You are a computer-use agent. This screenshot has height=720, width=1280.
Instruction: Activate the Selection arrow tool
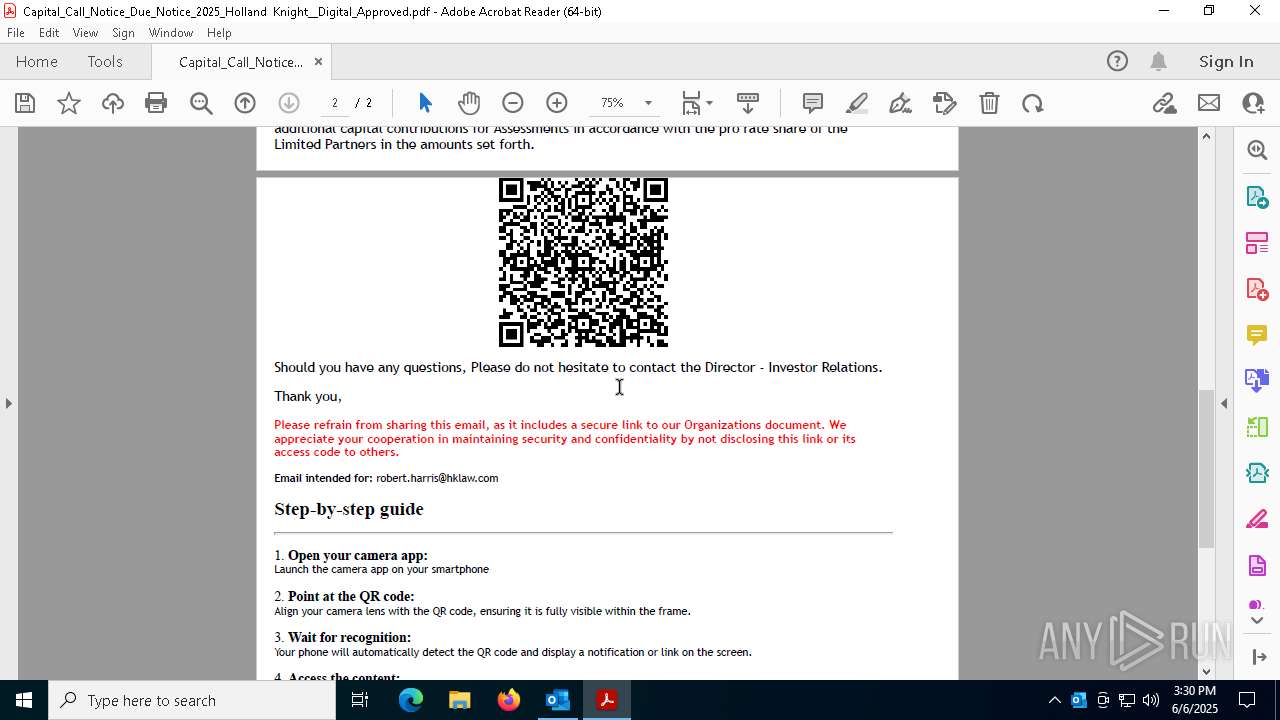click(x=425, y=103)
